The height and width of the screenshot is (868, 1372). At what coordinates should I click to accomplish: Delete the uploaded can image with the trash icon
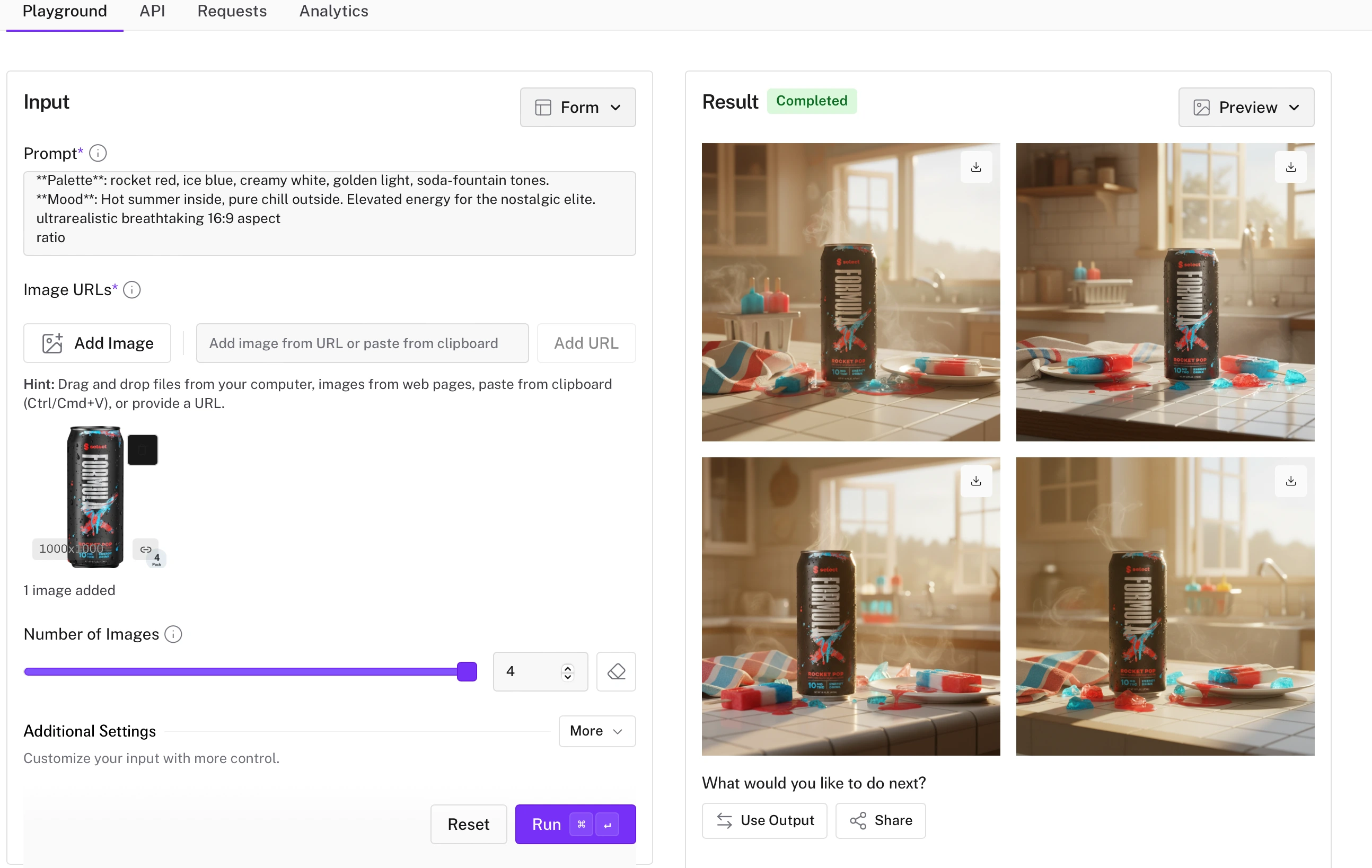click(143, 450)
